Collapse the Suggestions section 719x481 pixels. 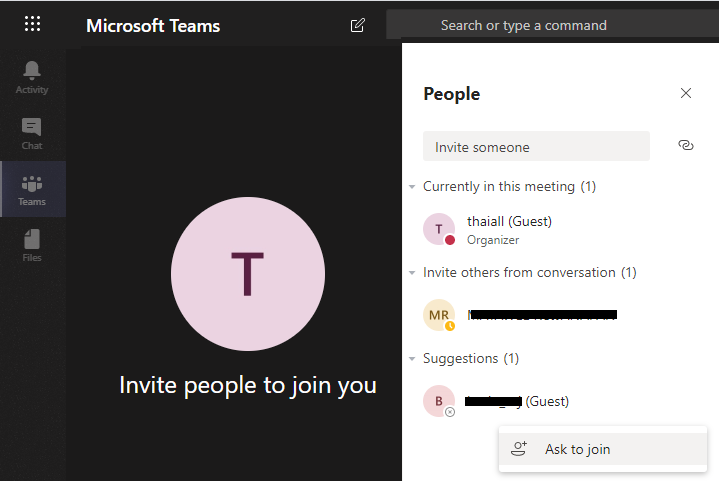[412, 359]
